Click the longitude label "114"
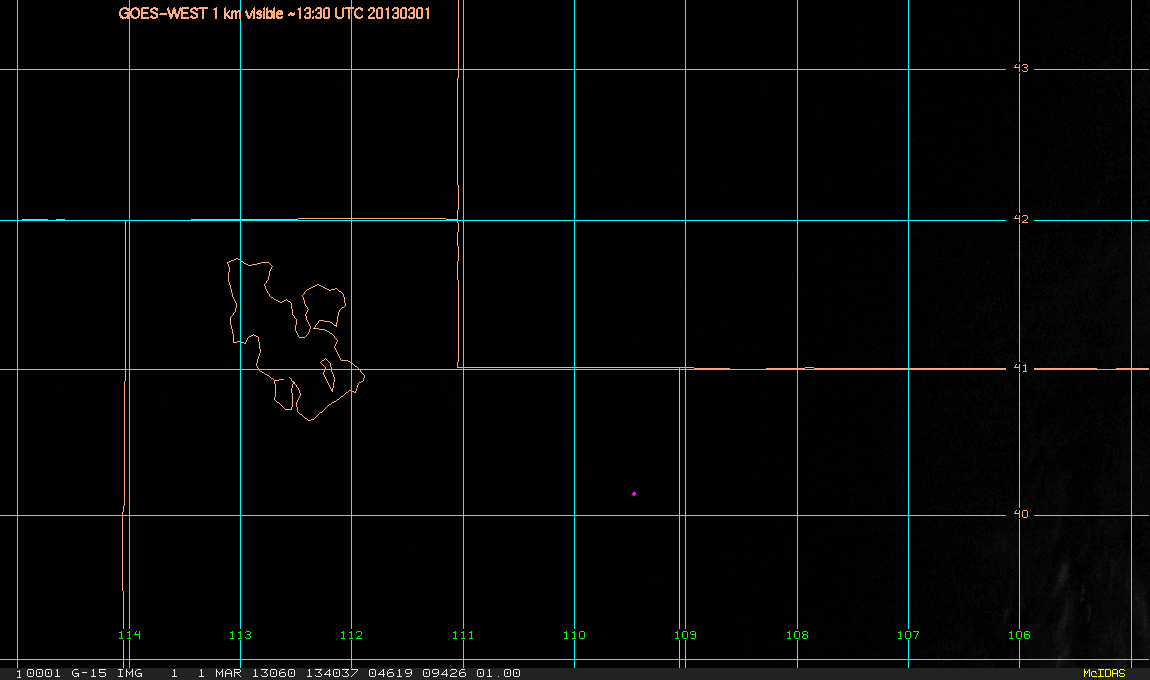The height and width of the screenshot is (680, 1150). (x=129, y=635)
